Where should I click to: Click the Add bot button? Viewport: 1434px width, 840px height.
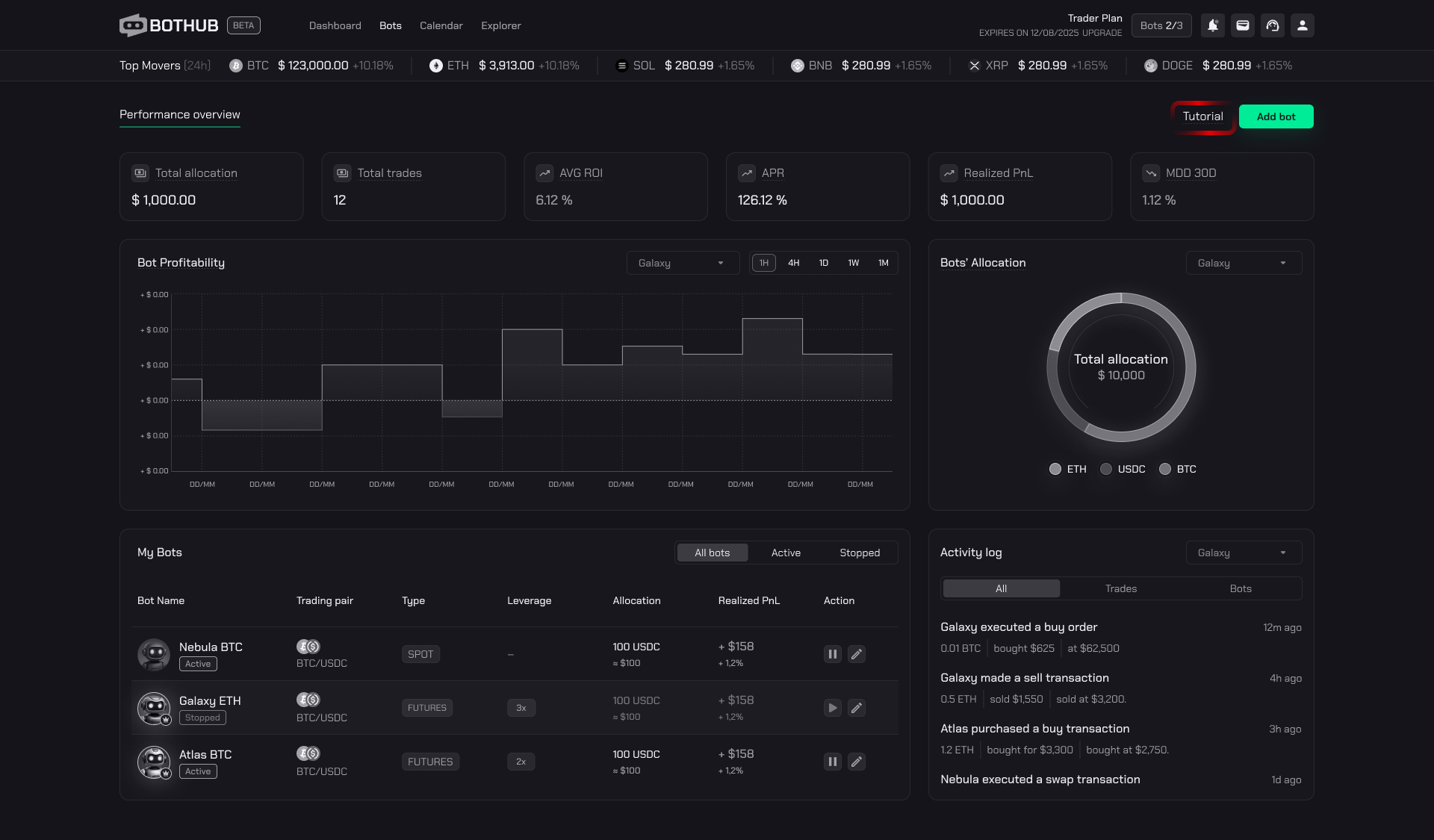click(1276, 116)
